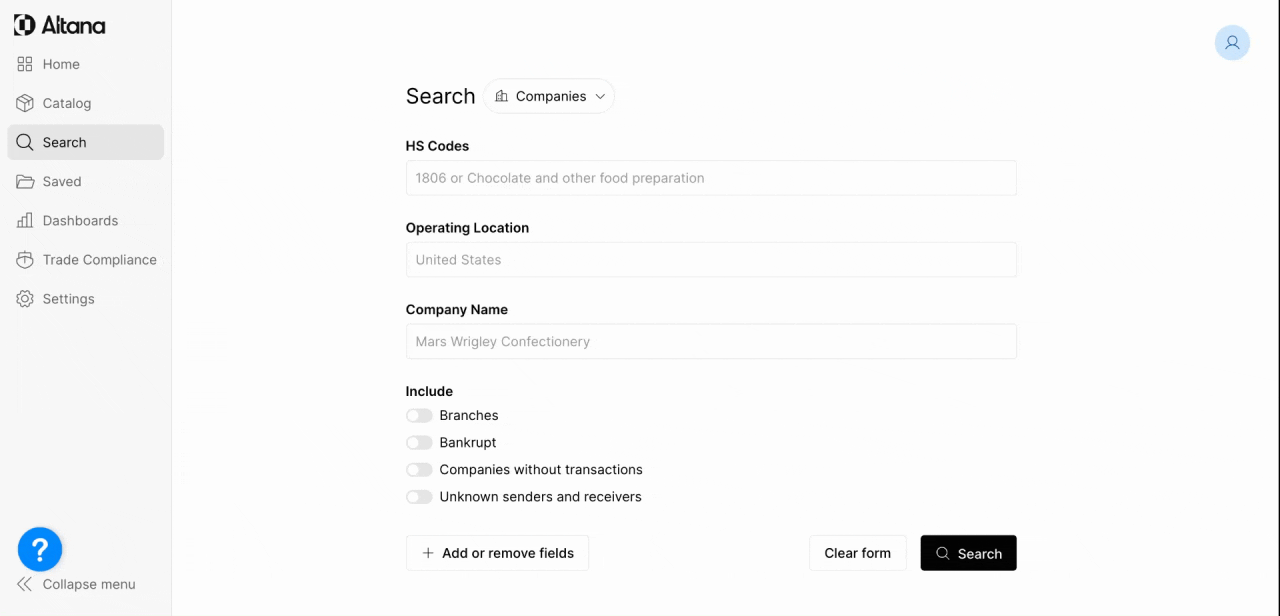This screenshot has width=1280, height=616.
Task: Collapse the sidebar menu
Action: [76, 584]
